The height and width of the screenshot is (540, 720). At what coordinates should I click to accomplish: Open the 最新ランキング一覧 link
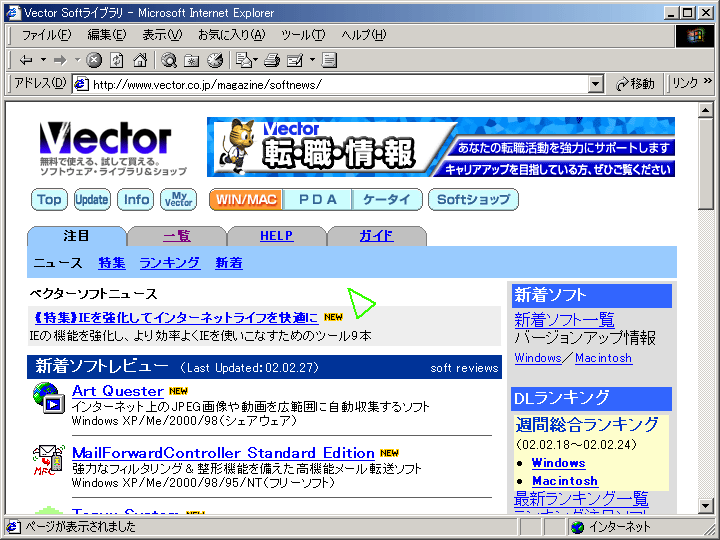(x=581, y=499)
